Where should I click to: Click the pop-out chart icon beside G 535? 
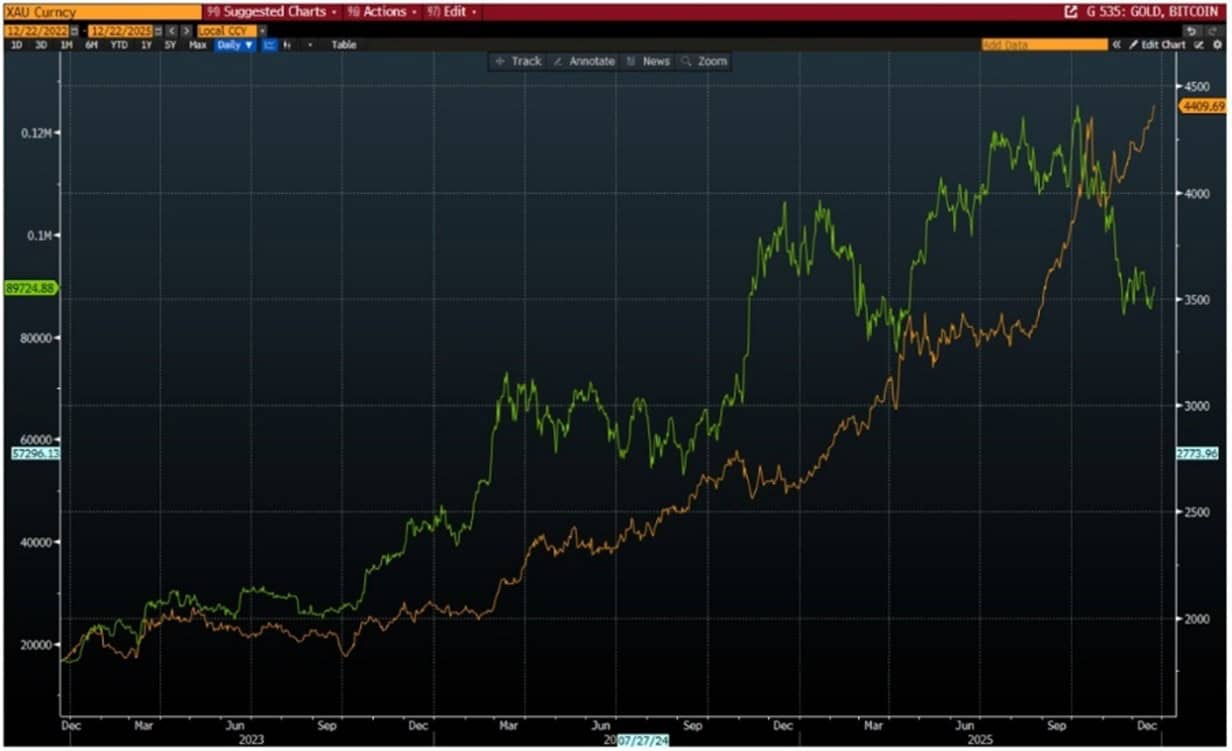tap(1071, 12)
